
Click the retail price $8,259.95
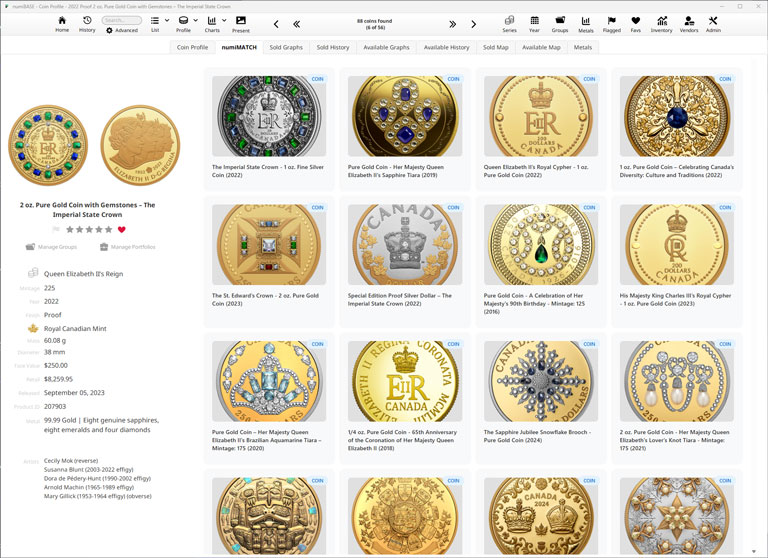pyautogui.click(x=58, y=379)
